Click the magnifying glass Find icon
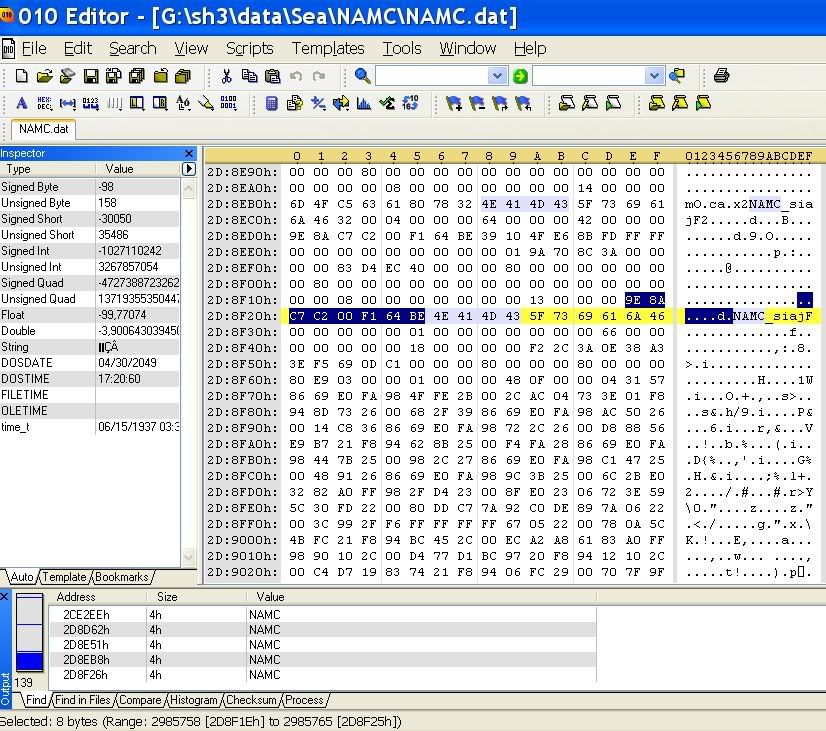826x731 pixels. 362,76
